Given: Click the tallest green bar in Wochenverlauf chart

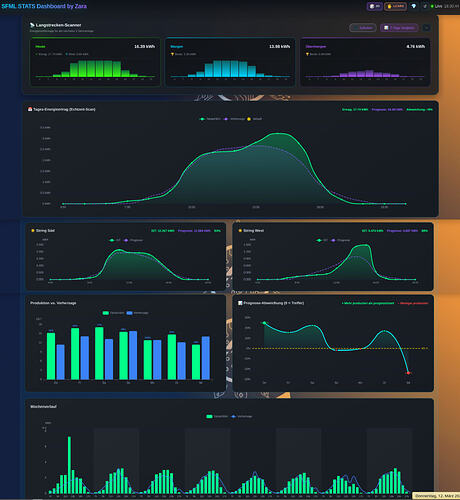Looking at the screenshot, I should [x=69, y=465].
